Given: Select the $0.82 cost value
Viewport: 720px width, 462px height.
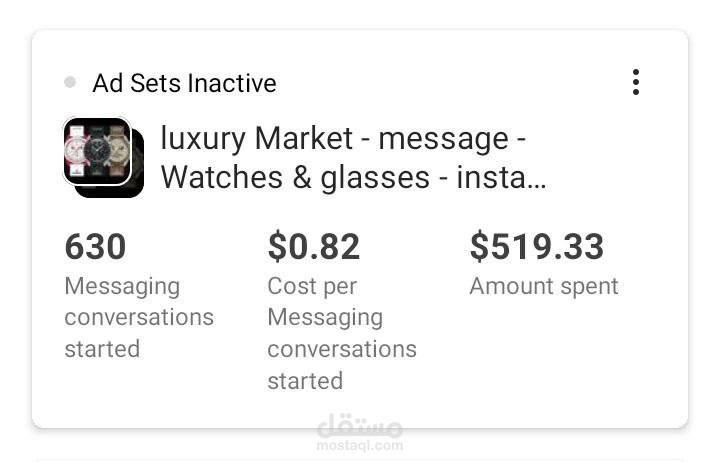Looking at the screenshot, I should pos(313,246).
